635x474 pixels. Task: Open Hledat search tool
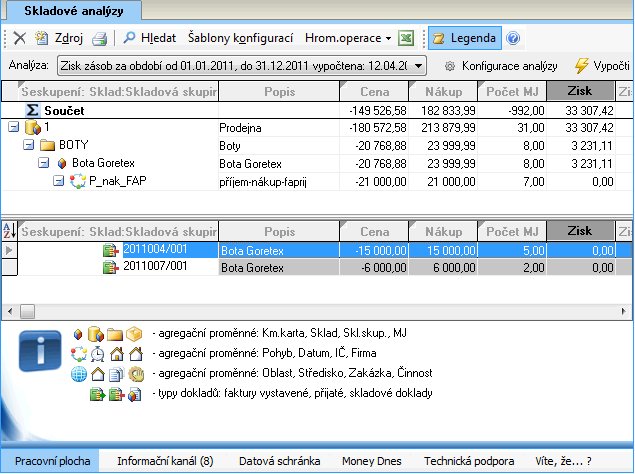click(x=150, y=38)
